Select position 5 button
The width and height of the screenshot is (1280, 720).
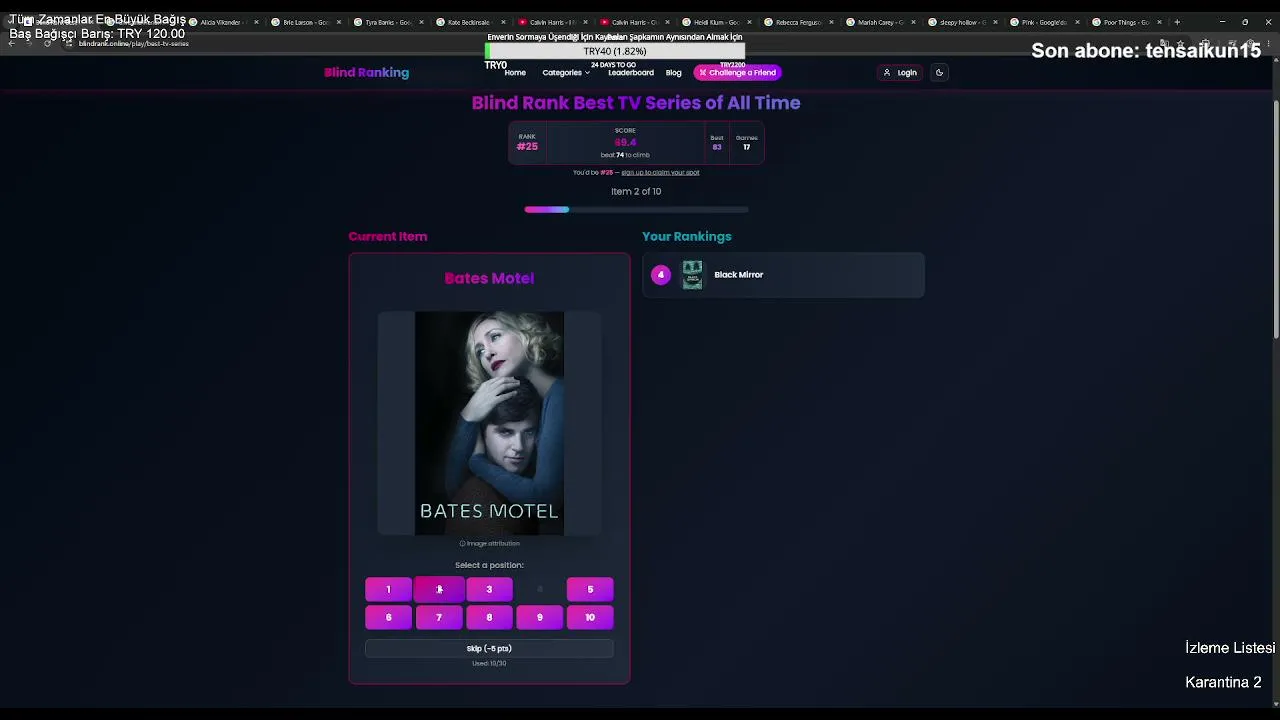(590, 589)
